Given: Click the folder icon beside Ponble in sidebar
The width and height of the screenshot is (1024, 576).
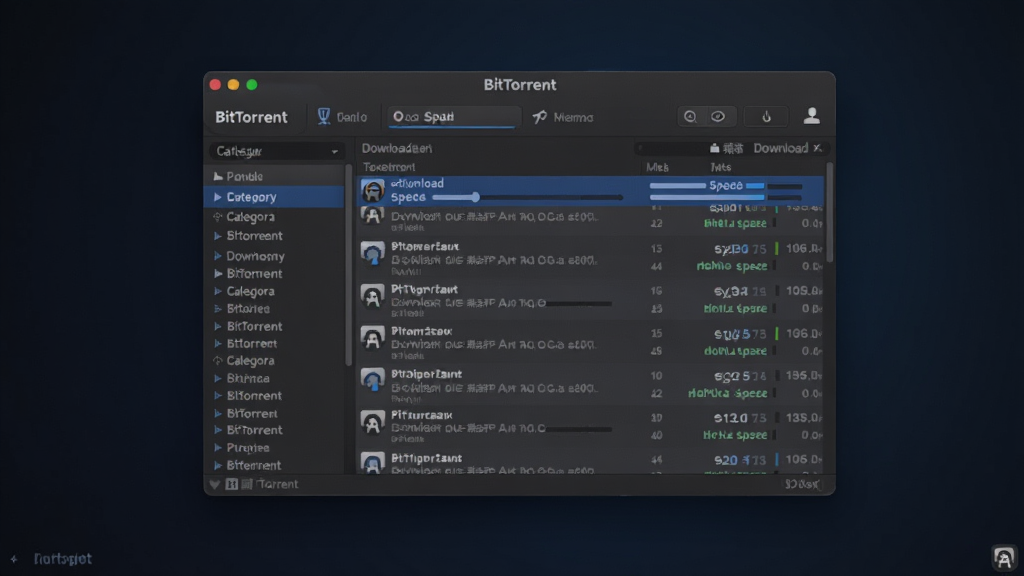Looking at the screenshot, I should [x=218, y=176].
